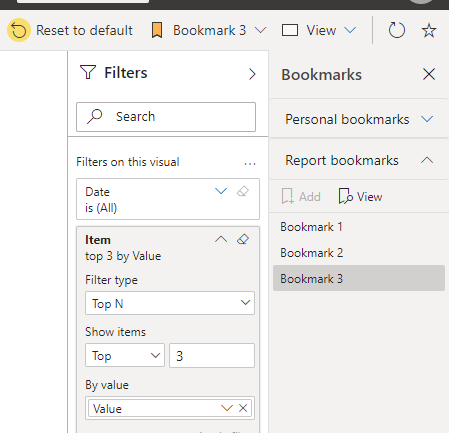Open more options for Filters on this visual

pos(250,164)
